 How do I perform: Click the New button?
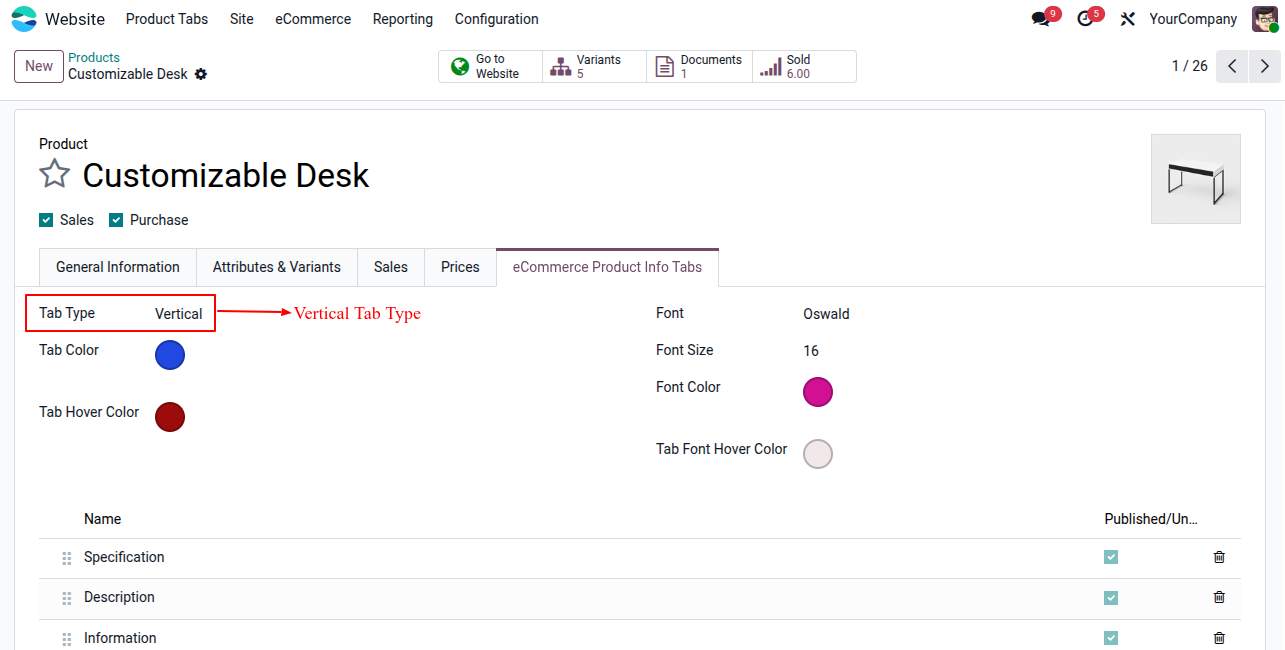tap(39, 66)
